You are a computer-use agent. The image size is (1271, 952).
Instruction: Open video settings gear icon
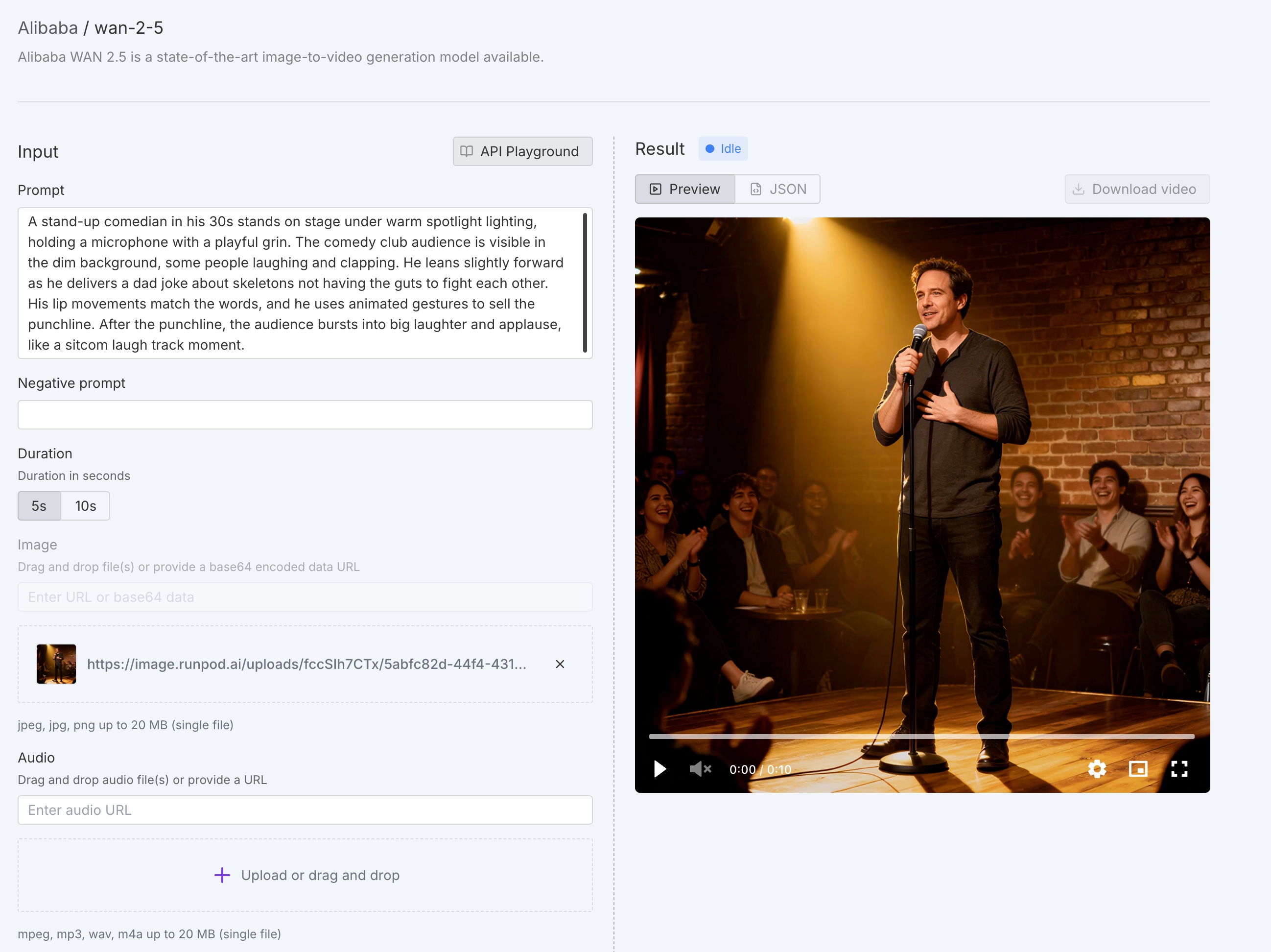coord(1096,769)
